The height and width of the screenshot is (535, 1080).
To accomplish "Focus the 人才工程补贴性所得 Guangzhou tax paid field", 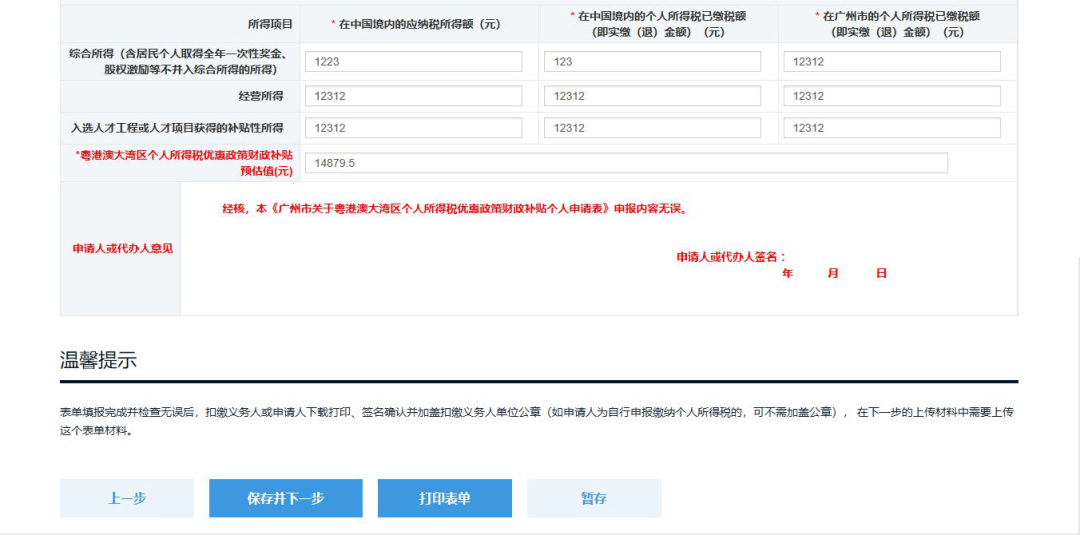I will click(892, 128).
